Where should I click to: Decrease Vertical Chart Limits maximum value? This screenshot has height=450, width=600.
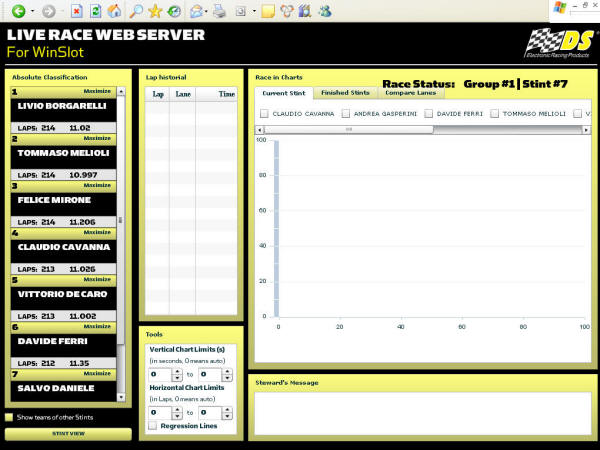pos(227,378)
